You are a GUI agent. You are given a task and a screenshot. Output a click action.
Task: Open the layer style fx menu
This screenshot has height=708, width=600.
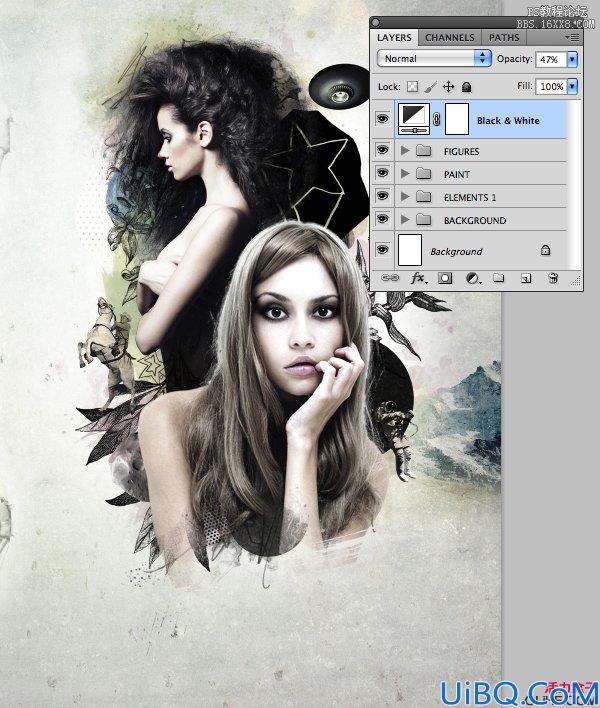(x=419, y=279)
